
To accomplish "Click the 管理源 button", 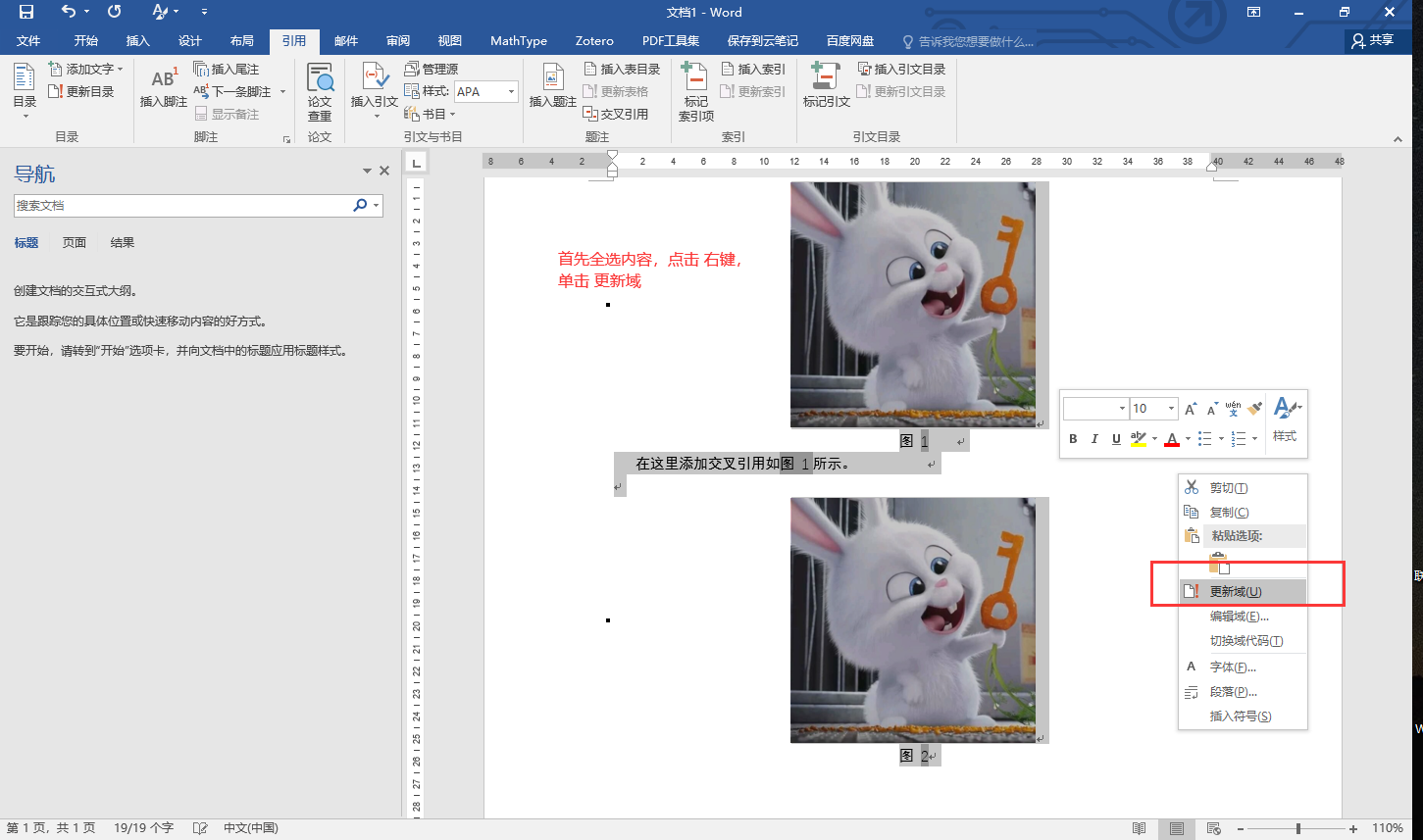I will pyautogui.click(x=432, y=69).
